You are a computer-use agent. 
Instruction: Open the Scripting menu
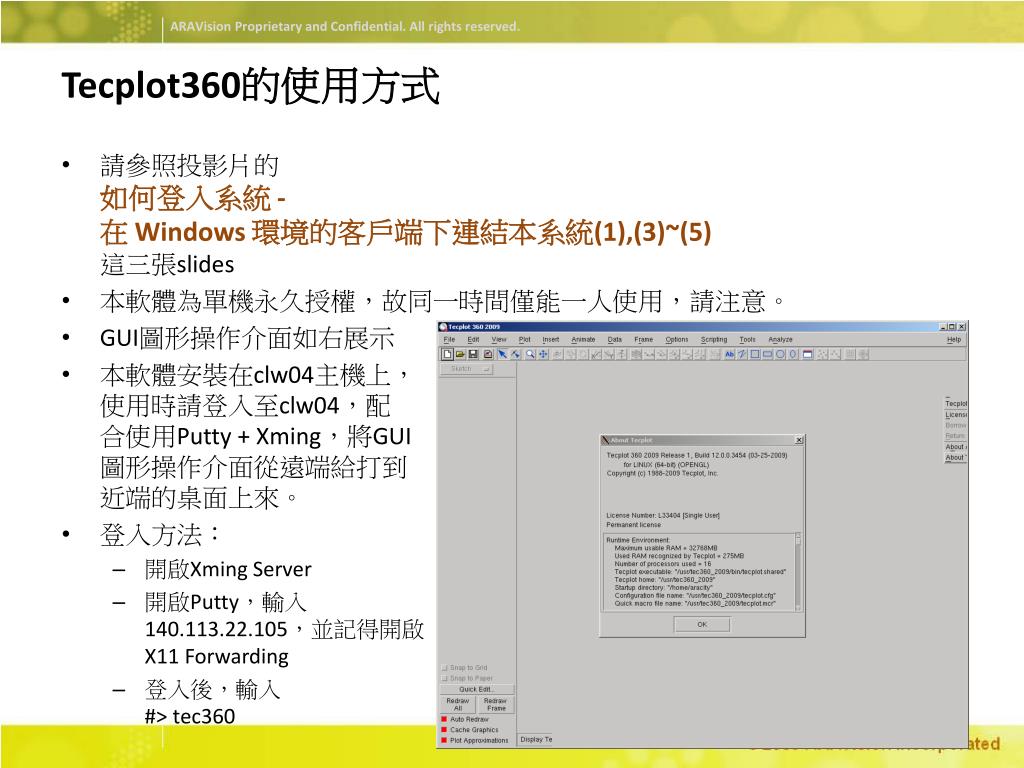tap(714, 340)
